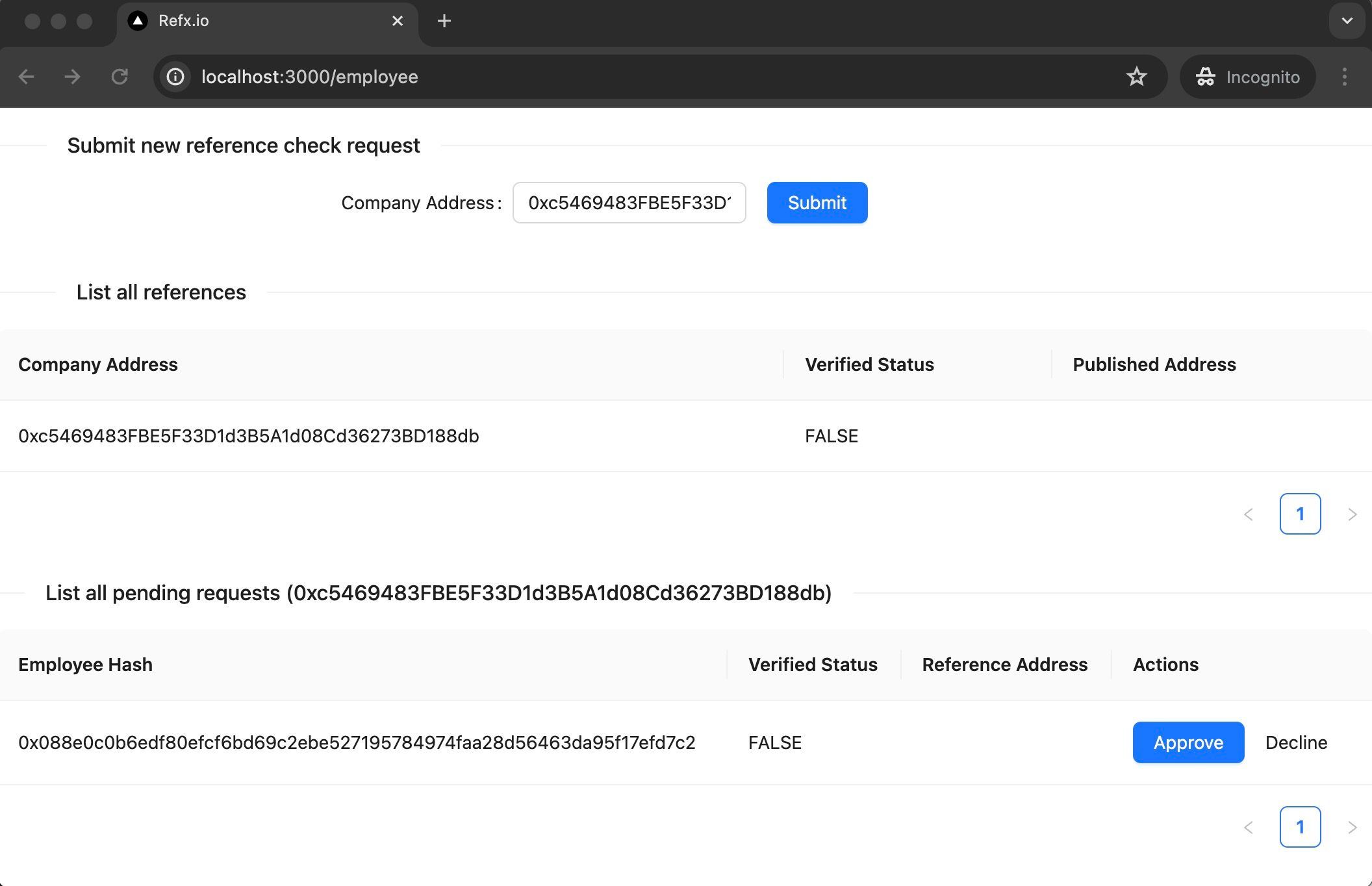View site information icon in address bar

[x=175, y=77]
